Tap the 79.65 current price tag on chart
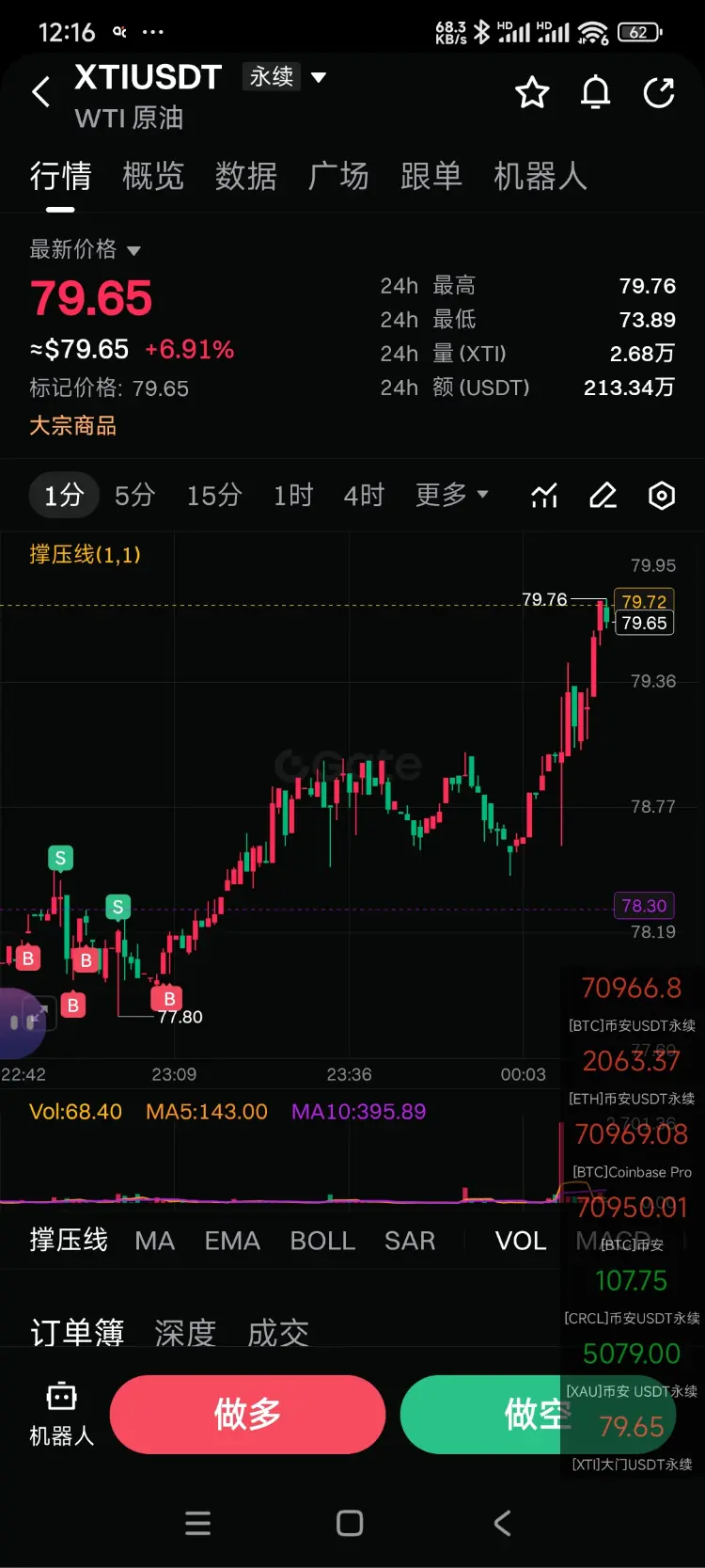This screenshot has width=705, height=1568. click(644, 623)
